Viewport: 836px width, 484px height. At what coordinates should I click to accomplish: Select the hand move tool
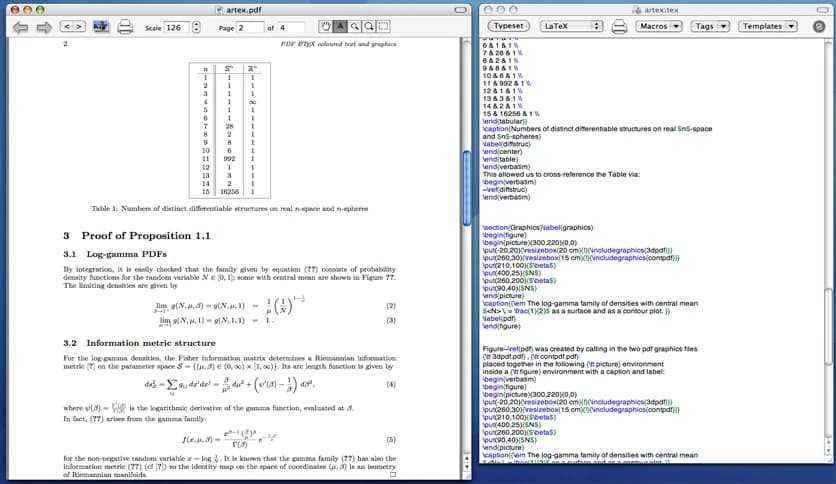[325, 26]
